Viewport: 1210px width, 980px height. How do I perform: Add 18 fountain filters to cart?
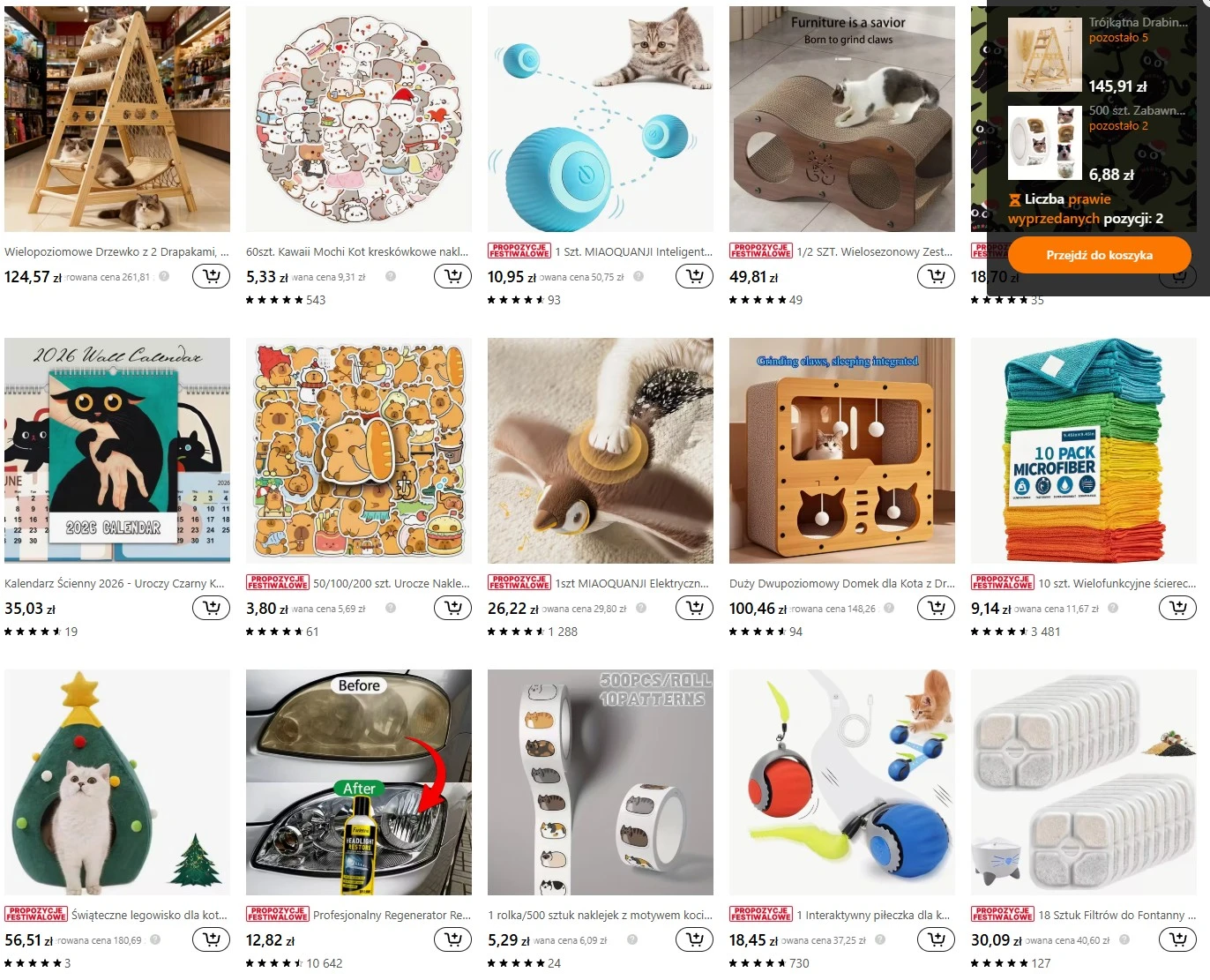[x=1178, y=939]
